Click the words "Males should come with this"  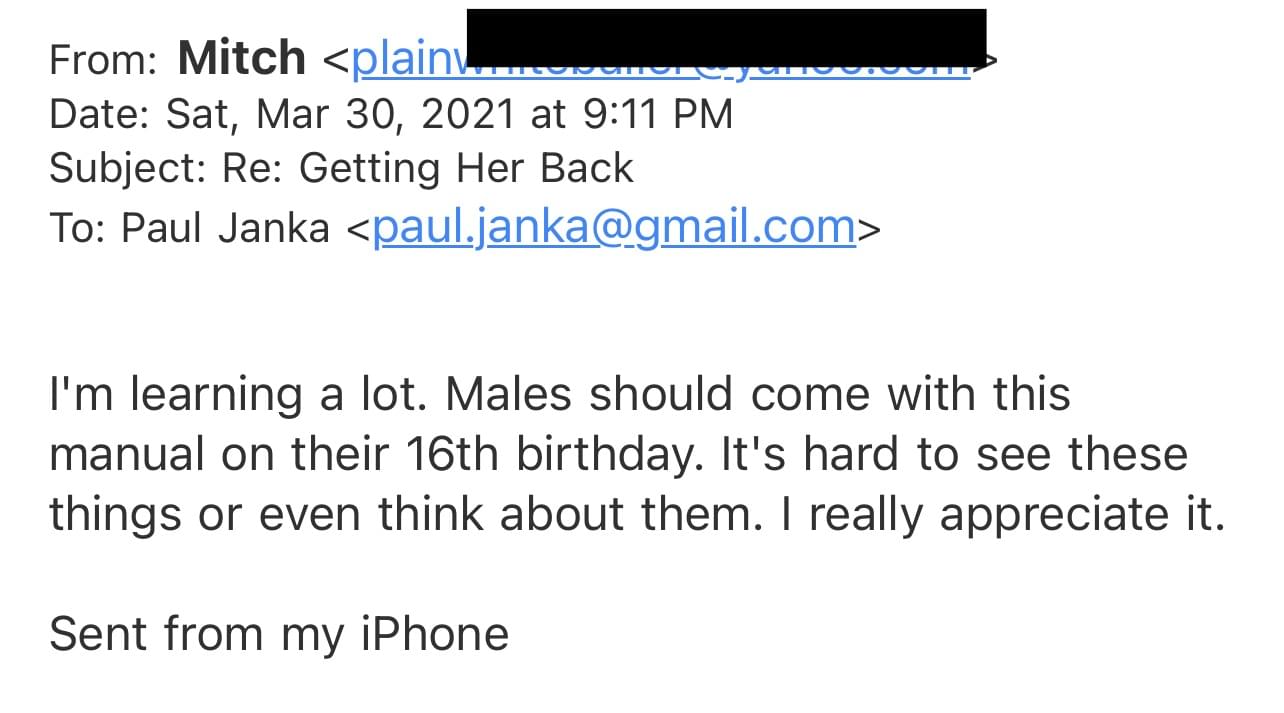pos(758,394)
